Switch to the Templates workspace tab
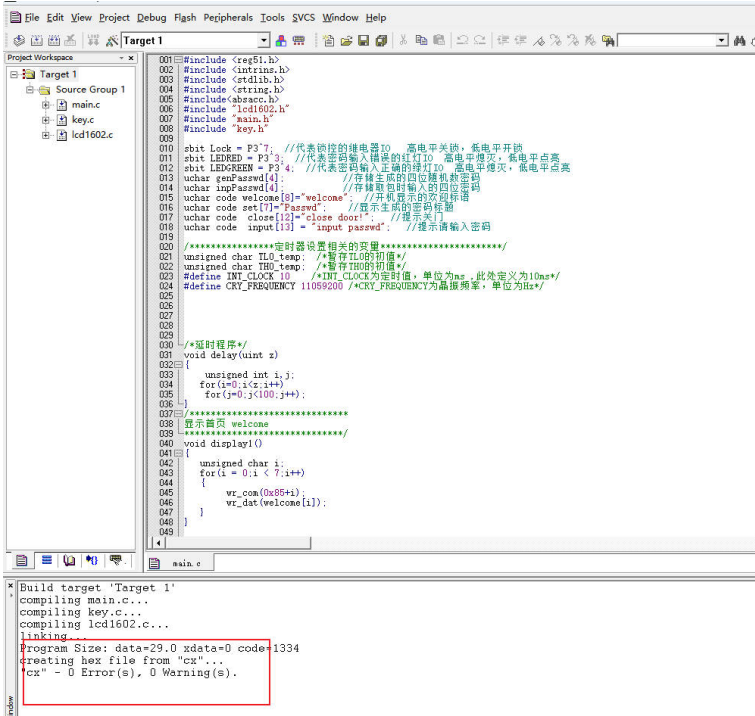Screen dimensions: 755x716 116,560
